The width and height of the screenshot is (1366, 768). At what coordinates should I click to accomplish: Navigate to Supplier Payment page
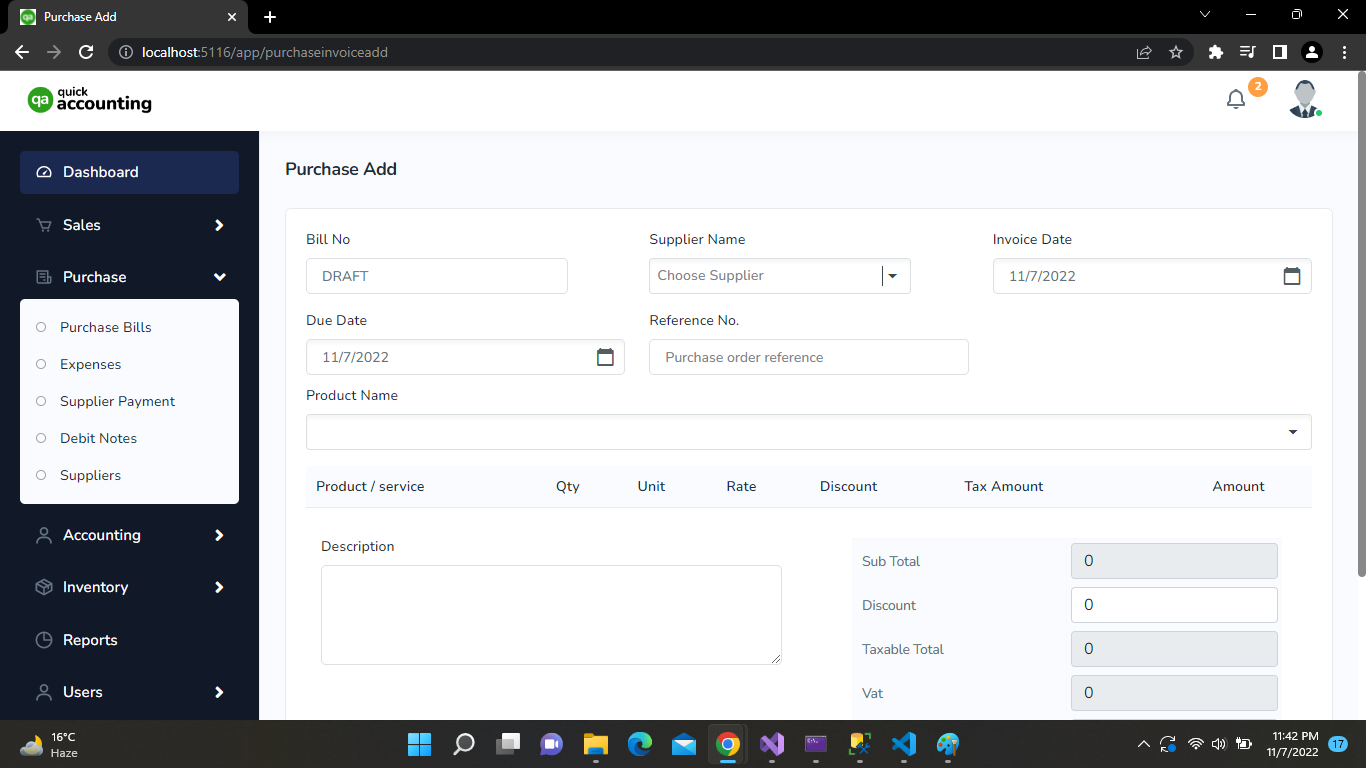point(117,401)
